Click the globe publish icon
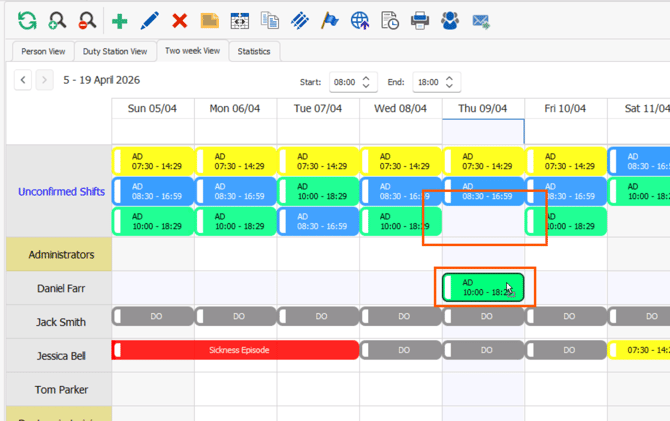 click(360, 20)
